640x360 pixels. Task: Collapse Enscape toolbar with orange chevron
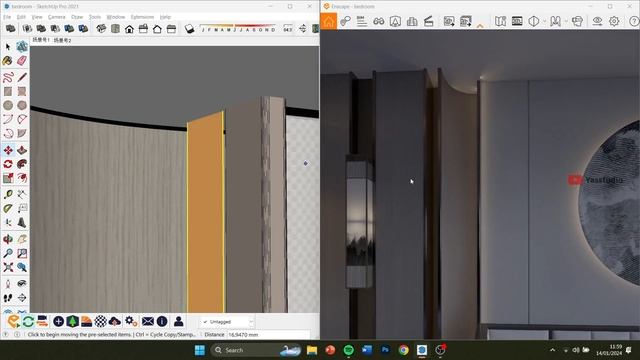tap(480, 26)
